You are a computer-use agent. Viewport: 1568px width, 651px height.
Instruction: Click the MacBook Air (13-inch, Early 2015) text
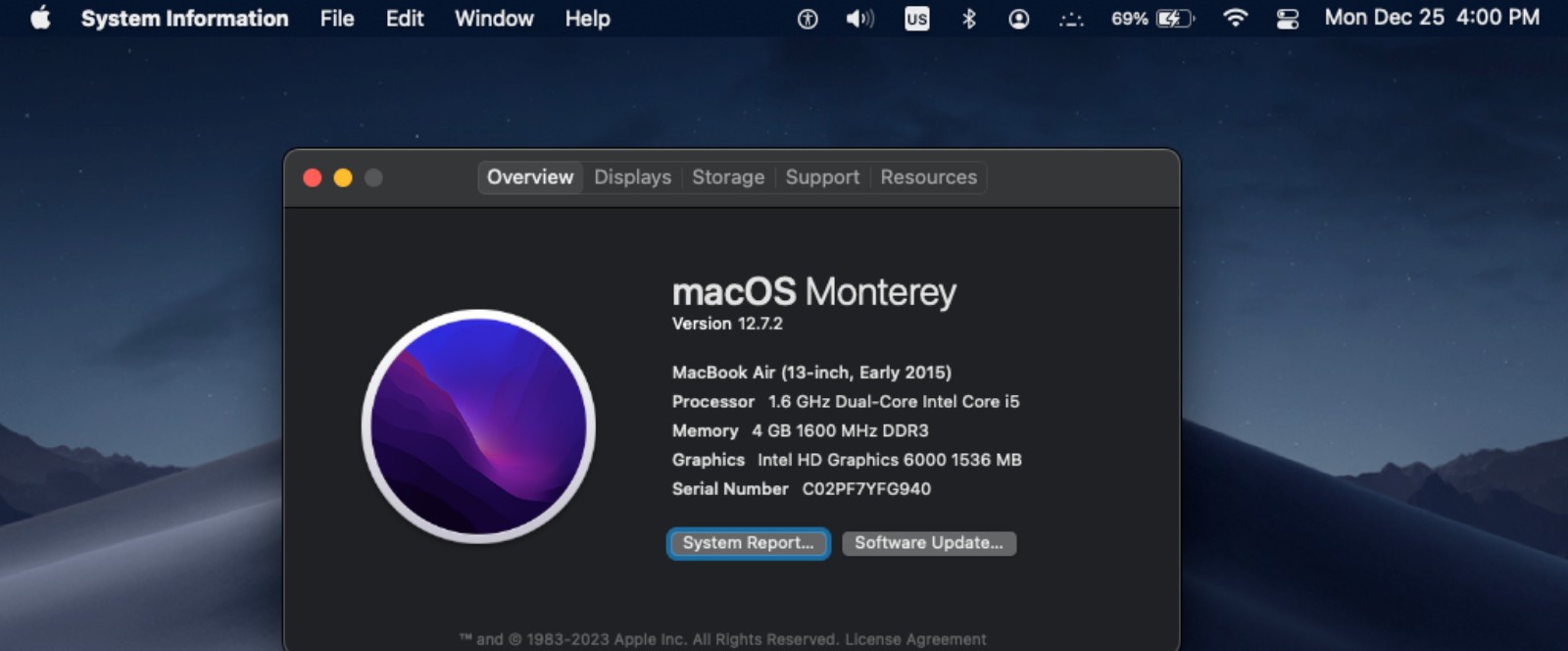coord(811,373)
